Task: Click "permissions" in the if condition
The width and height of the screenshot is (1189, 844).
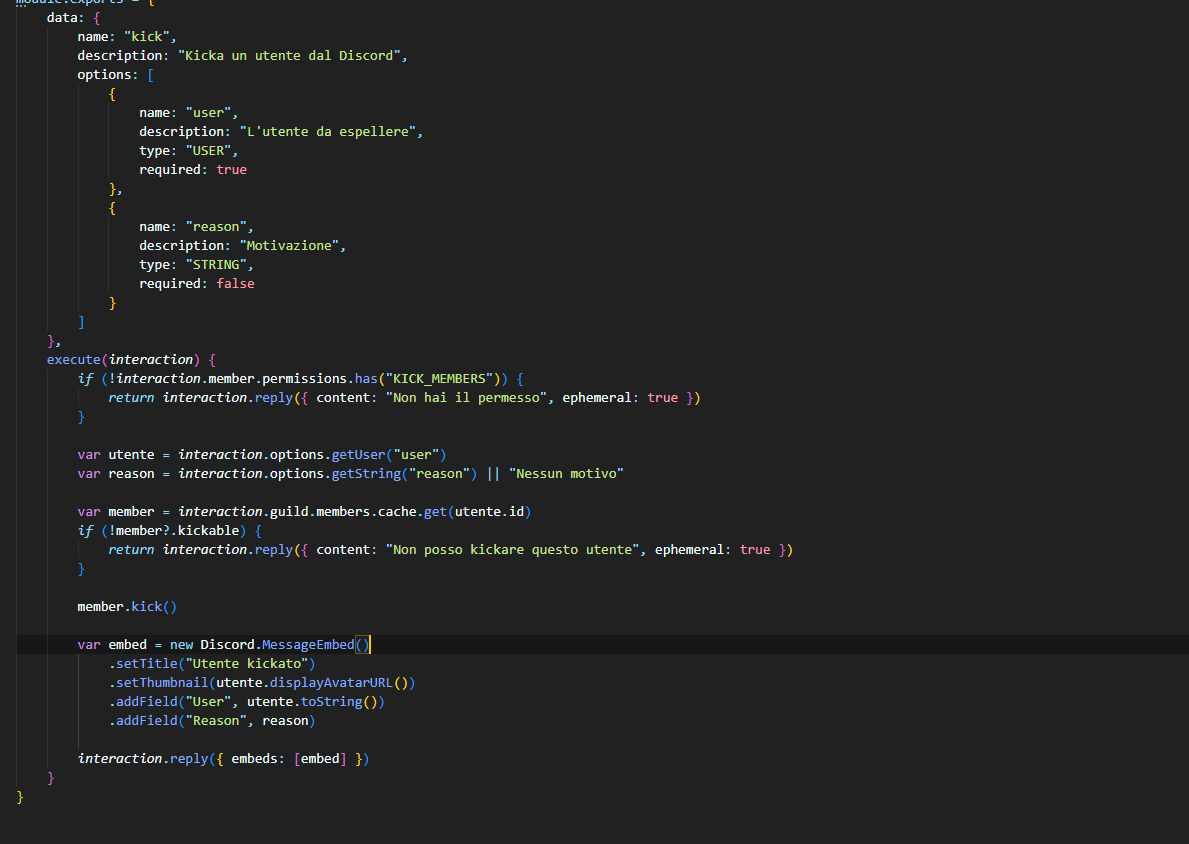Action: coord(304,378)
